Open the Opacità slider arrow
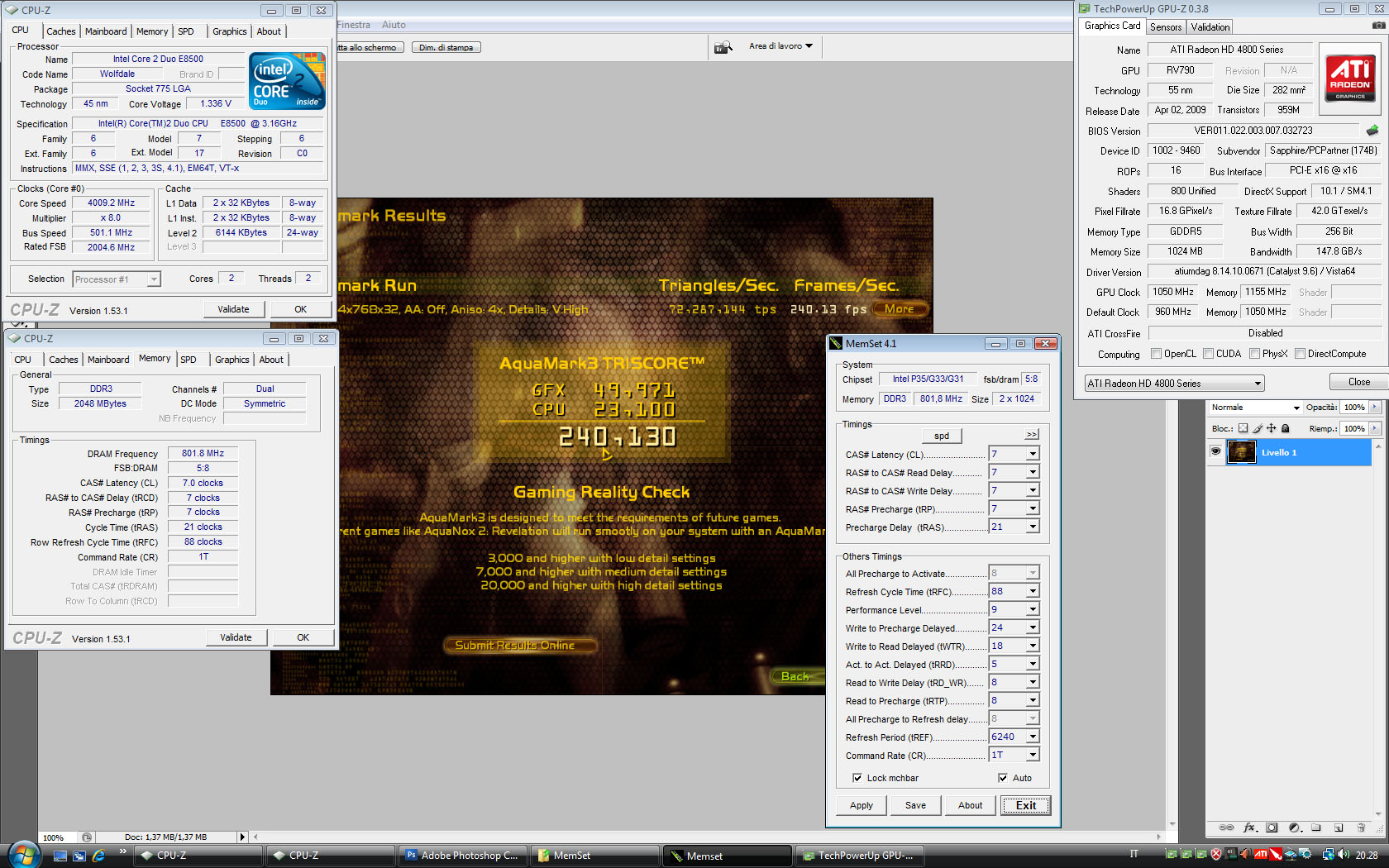The width and height of the screenshot is (1389, 868). [x=1375, y=407]
